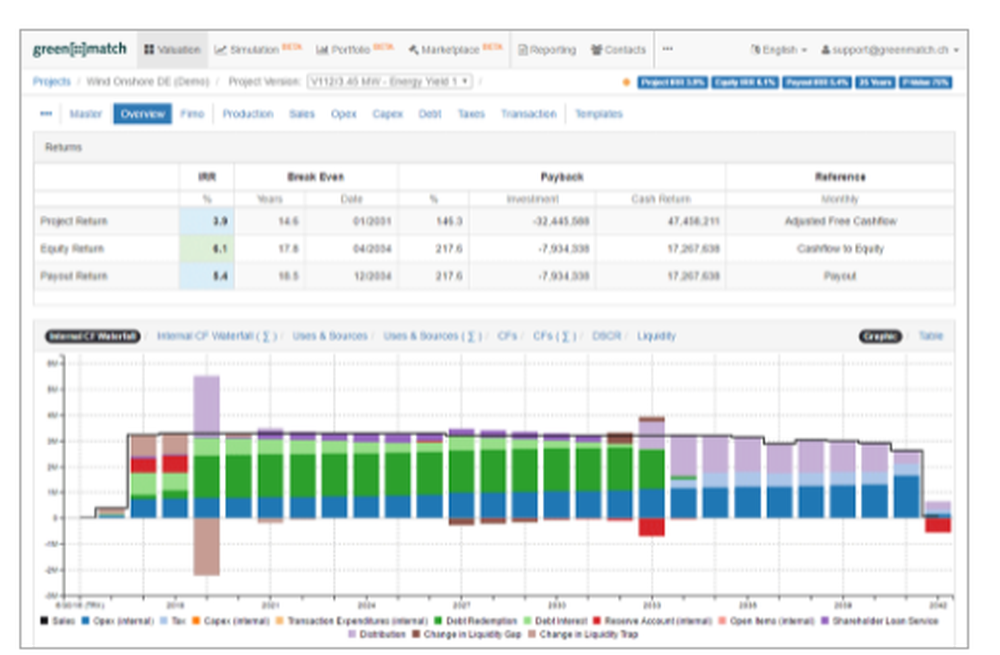The image size is (1000, 655).
Task: Open the Templates tab
Action: click(x=598, y=114)
